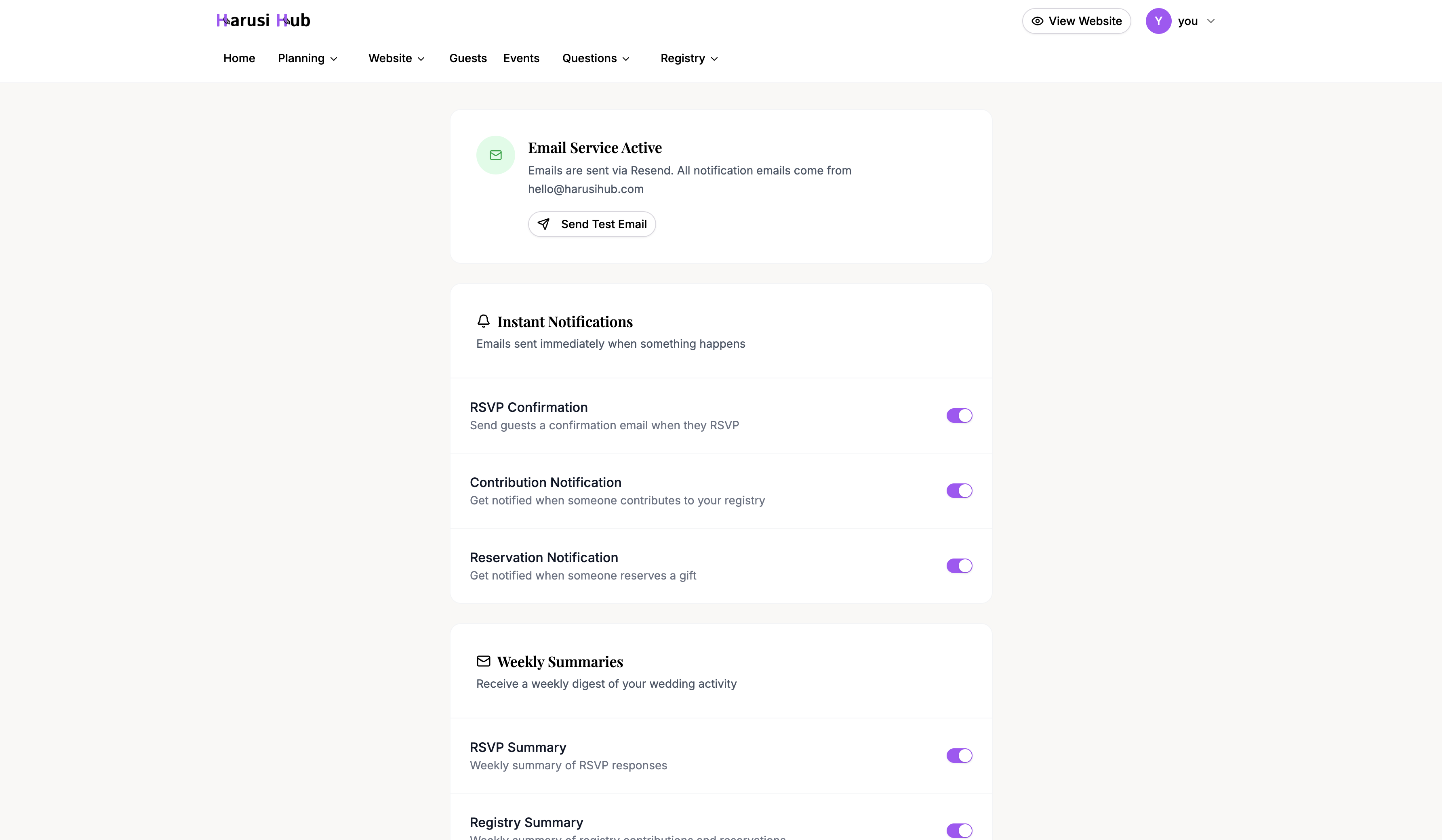Click the green email service envelope icon

(x=495, y=155)
